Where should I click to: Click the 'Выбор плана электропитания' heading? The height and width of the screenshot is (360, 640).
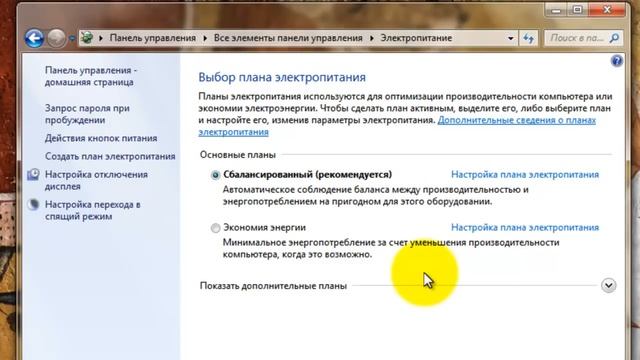coord(282,77)
